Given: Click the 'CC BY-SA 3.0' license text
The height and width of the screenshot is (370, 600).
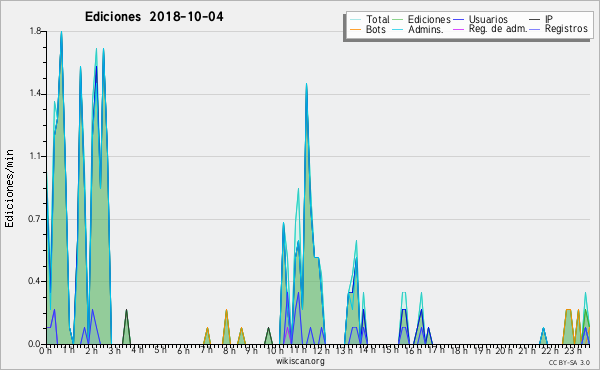Looking at the screenshot, I should (569, 362).
